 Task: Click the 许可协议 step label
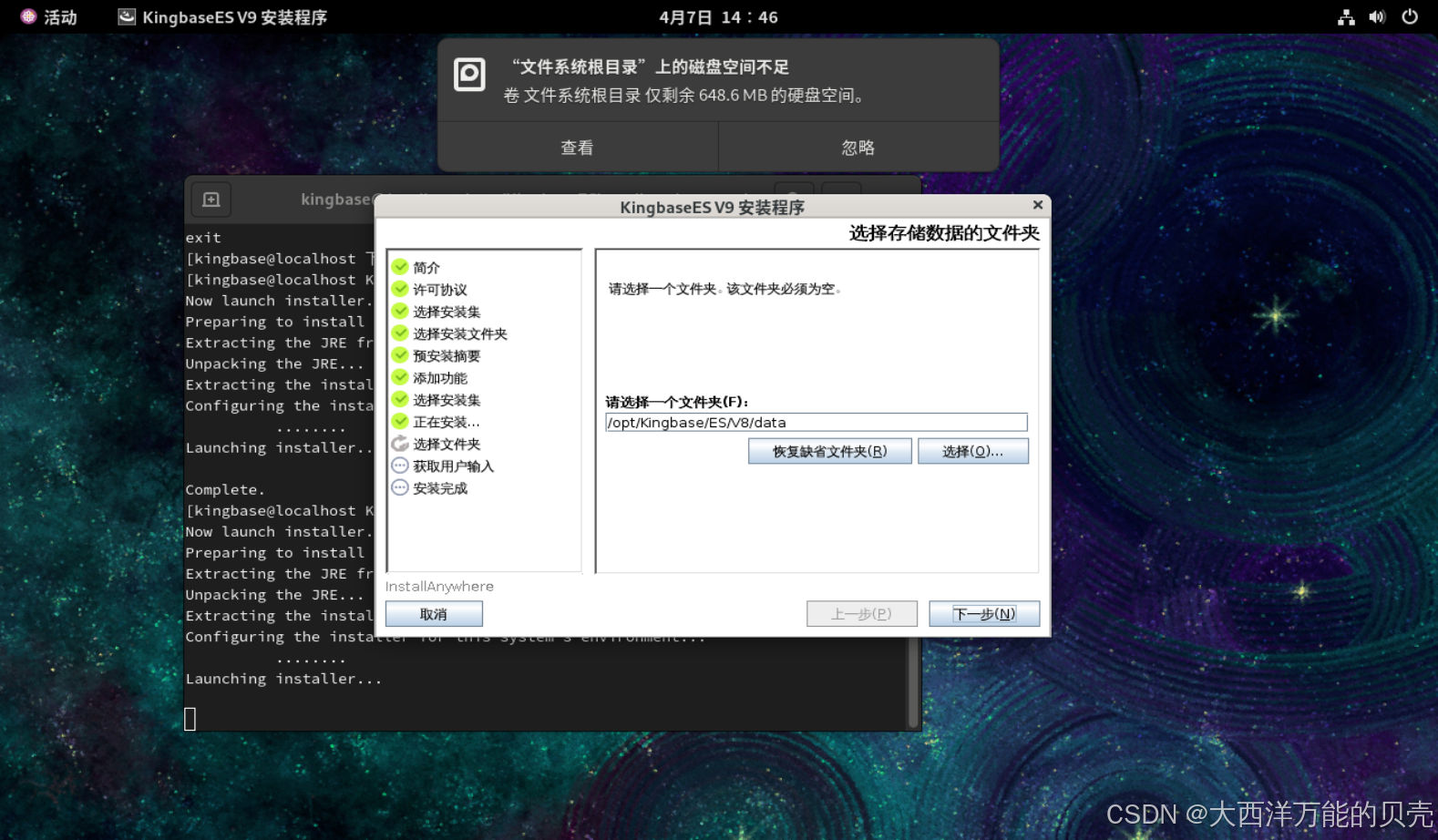(x=440, y=290)
